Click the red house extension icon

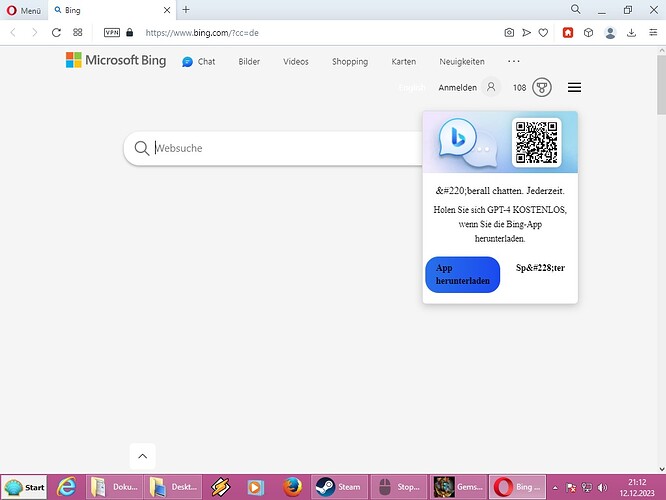click(x=568, y=33)
